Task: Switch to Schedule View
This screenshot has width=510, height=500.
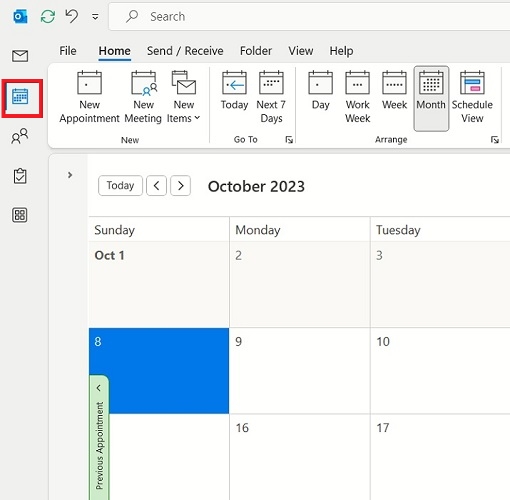Action: point(472,97)
